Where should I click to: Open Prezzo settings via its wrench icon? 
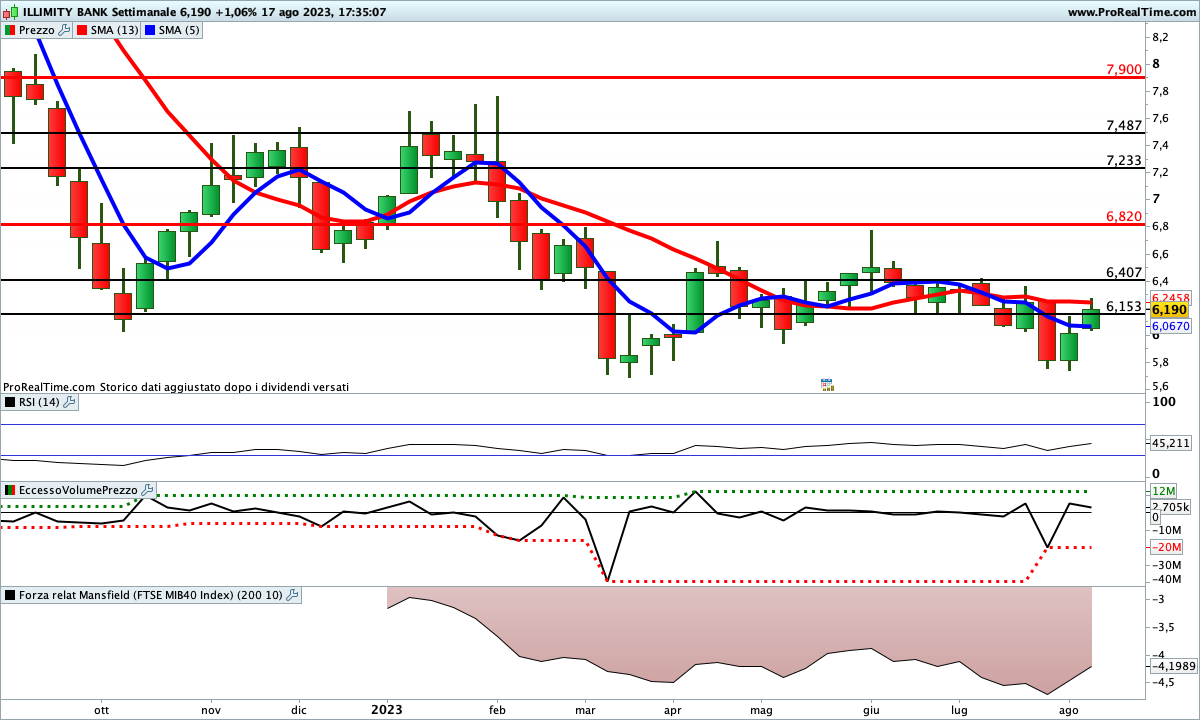click(65, 31)
